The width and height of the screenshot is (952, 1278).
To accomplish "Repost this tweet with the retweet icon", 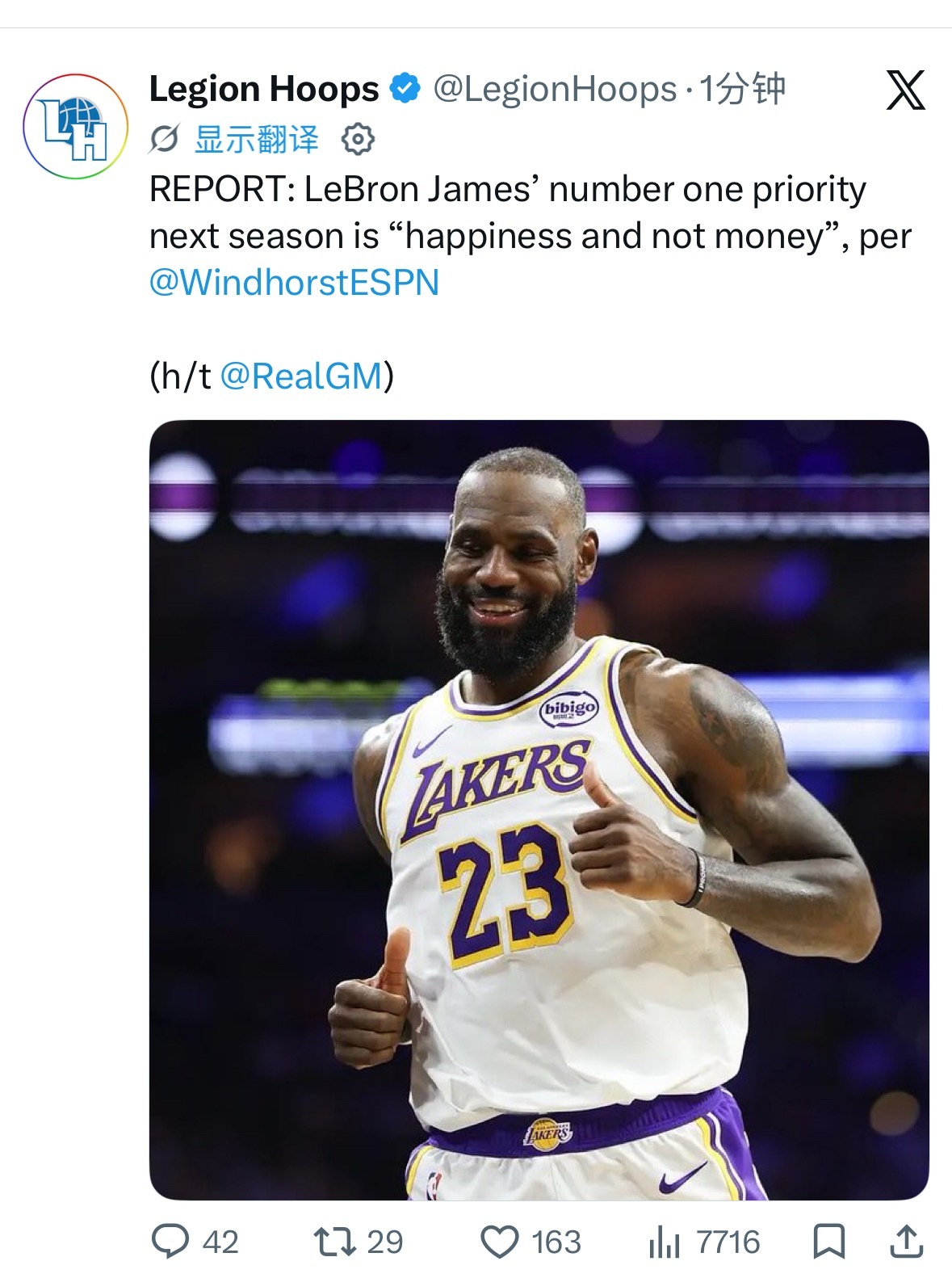I will 334,1242.
